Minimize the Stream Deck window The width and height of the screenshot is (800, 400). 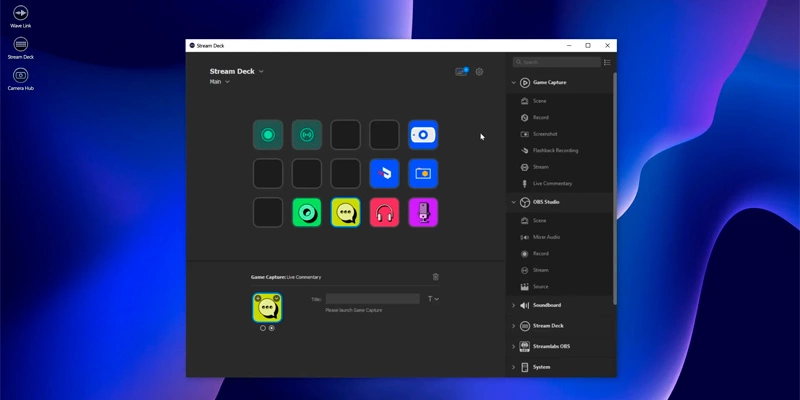tap(569, 45)
